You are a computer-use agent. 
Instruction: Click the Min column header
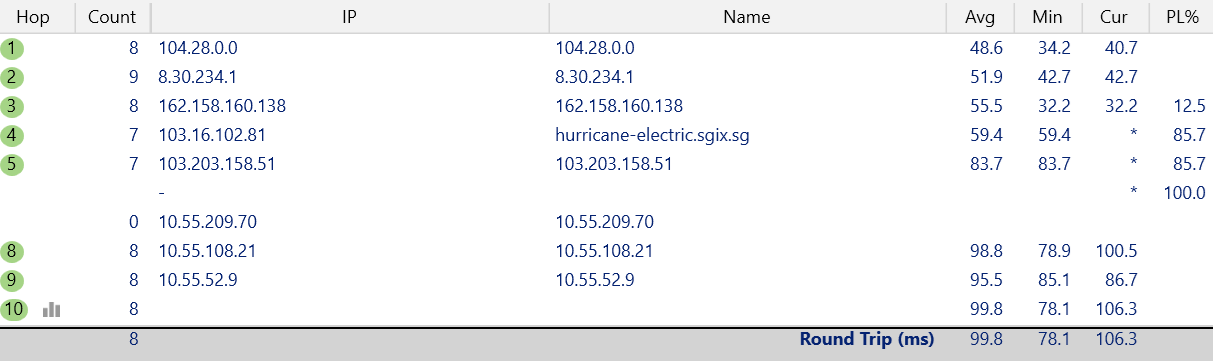pos(1047,17)
